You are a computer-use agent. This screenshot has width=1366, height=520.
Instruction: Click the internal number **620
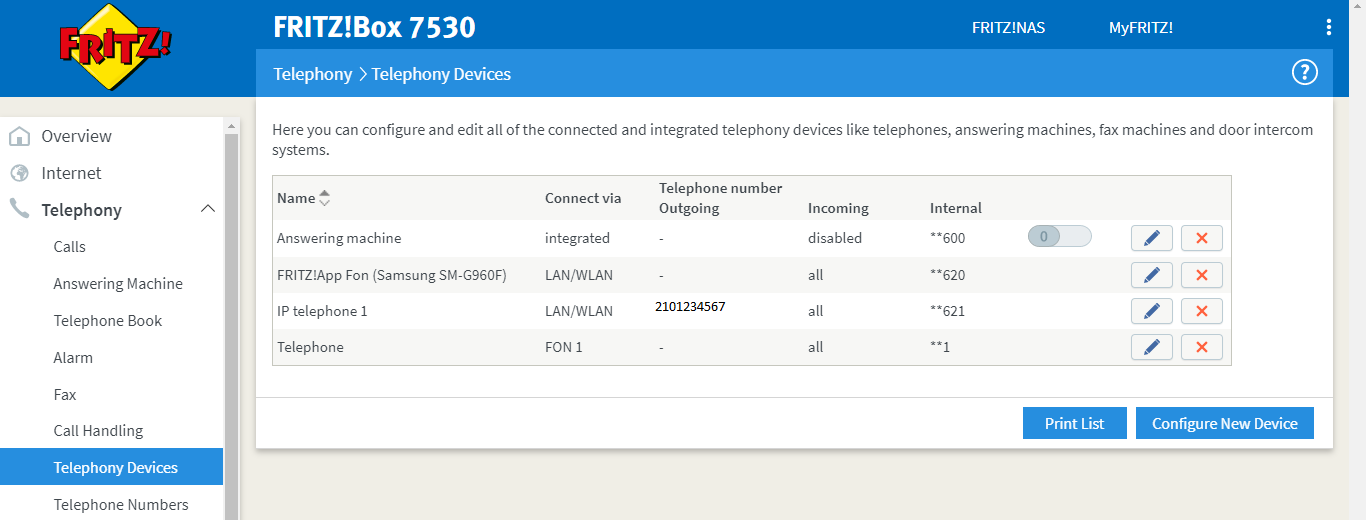point(948,275)
